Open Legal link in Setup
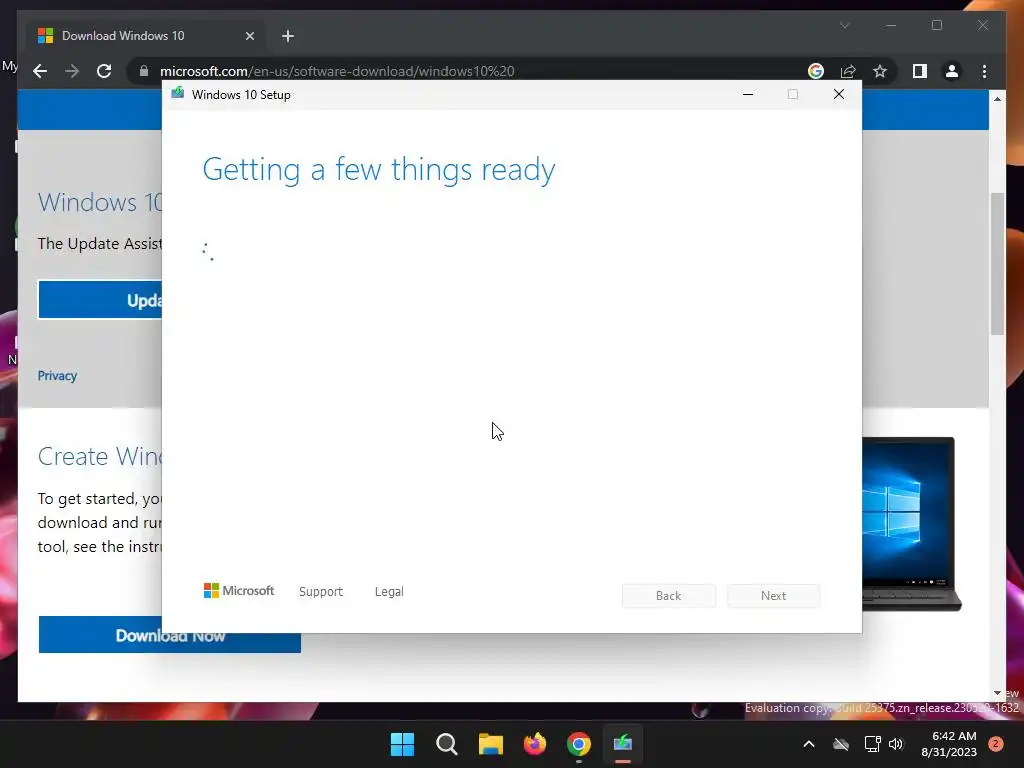The height and width of the screenshot is (768, 1024). pos(389,592)
